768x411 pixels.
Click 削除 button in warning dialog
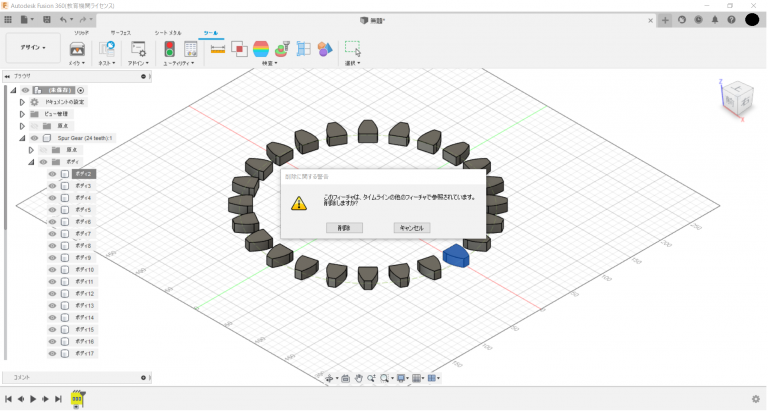coord(344,228)
